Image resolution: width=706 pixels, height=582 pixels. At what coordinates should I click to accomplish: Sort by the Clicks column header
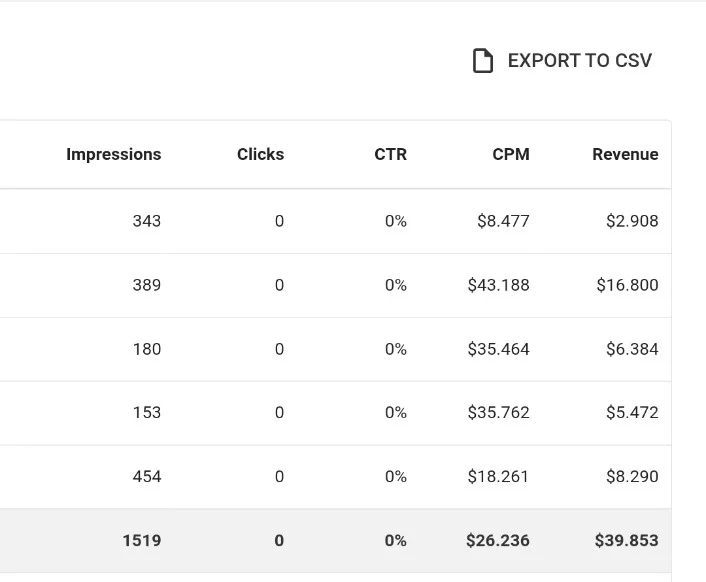261,154
